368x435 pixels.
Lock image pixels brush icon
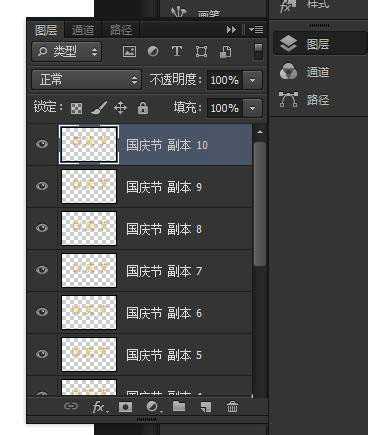pyautogui.click(x=99, y=108)
